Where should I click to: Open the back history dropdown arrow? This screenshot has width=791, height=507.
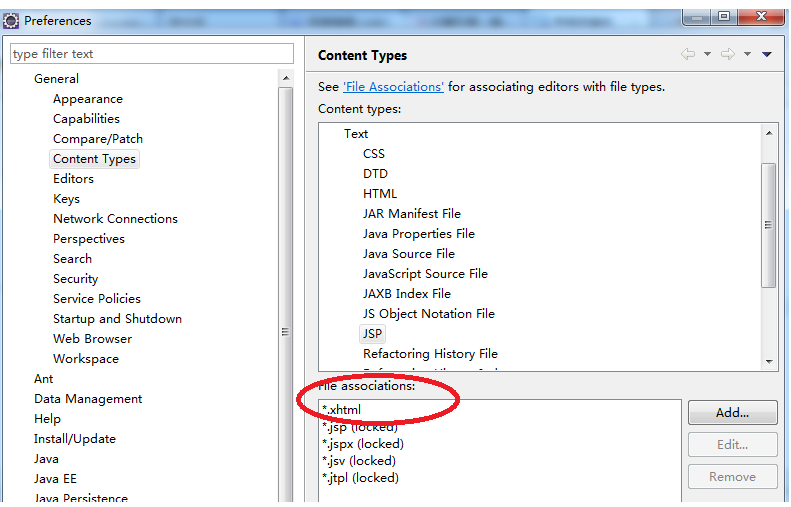(x=707, y=55)
